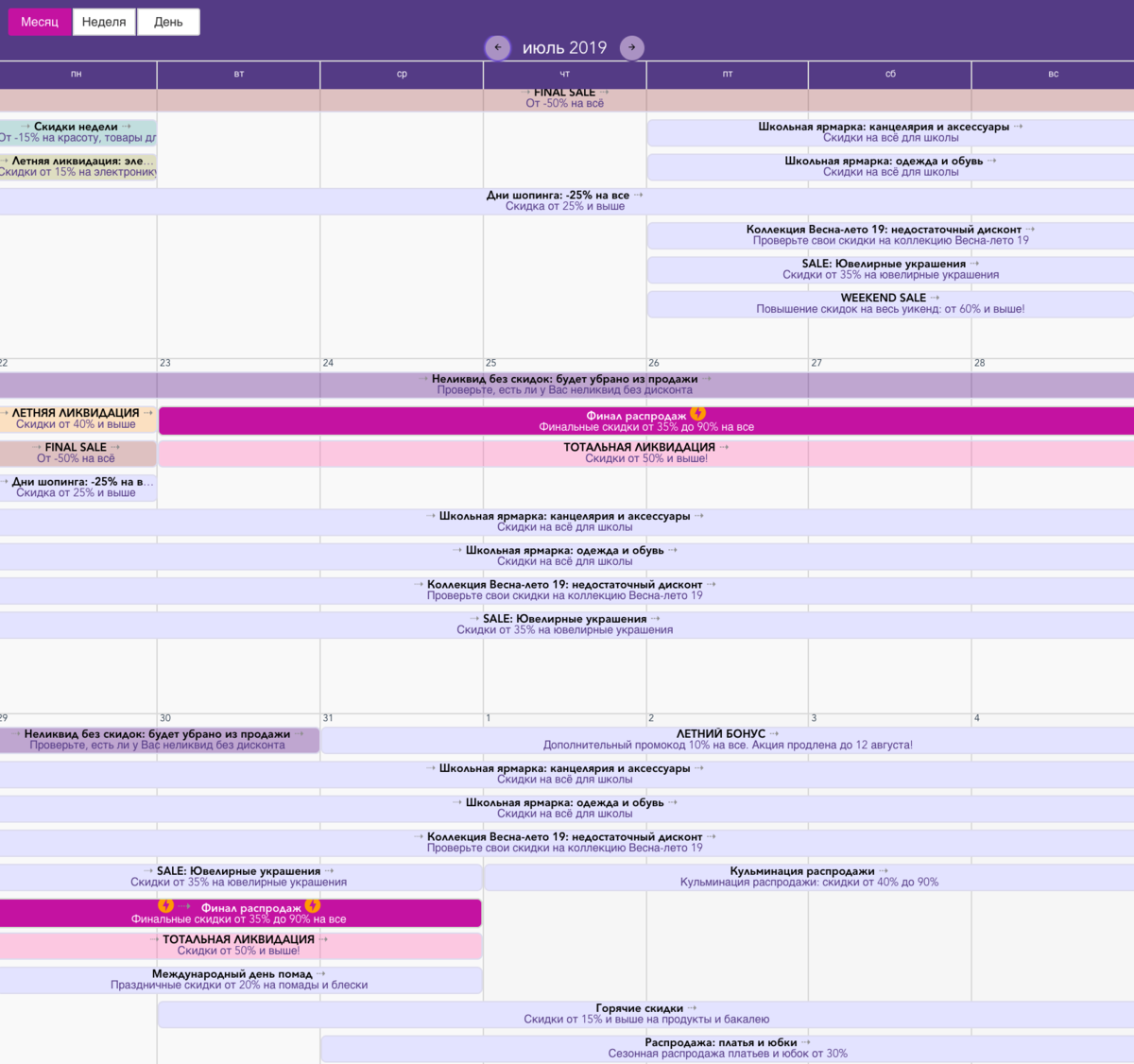Open SALE: Ювелирные украшения event in 22–28 week
This screenshot has height=1064, width=1134.
pyautogui.click(x=565, y=625)
